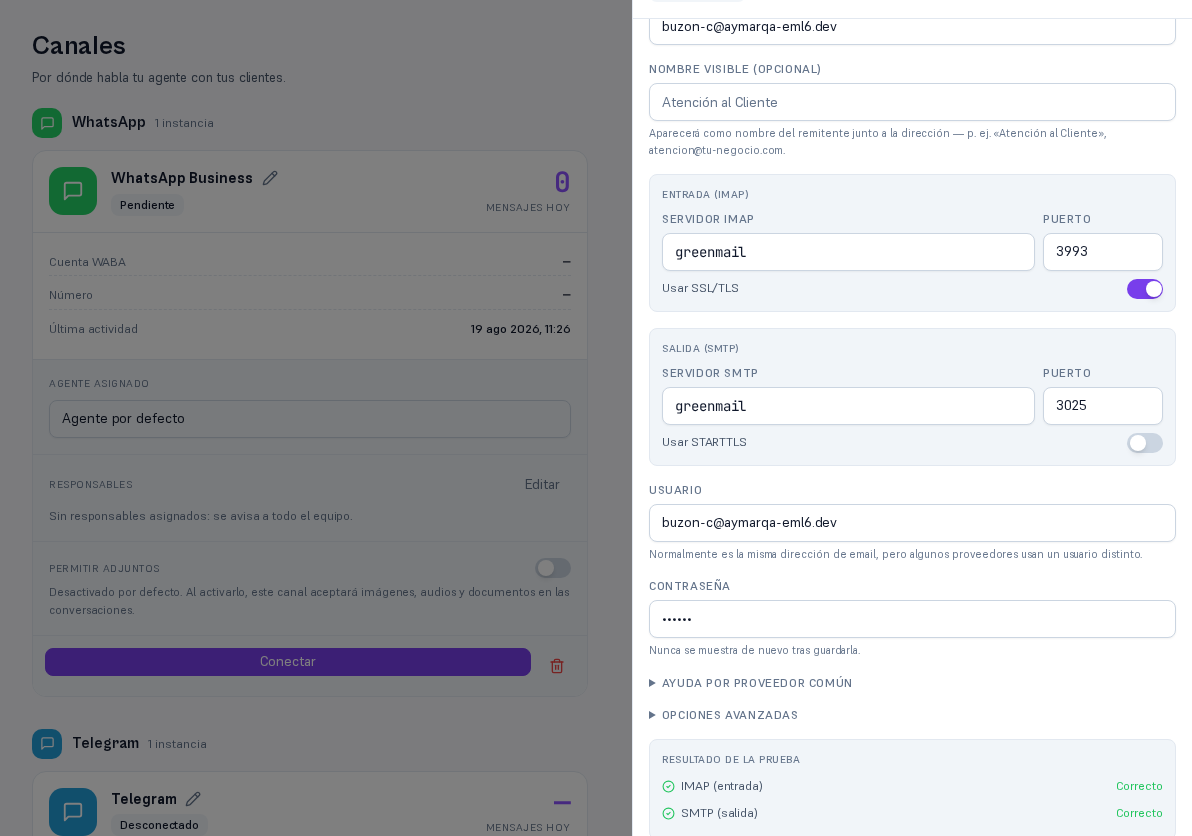Delete WhatsApp channel with red trash icon
Image resolution: width=1192 pixels, height=836 pixels.
tap(557, 666)
